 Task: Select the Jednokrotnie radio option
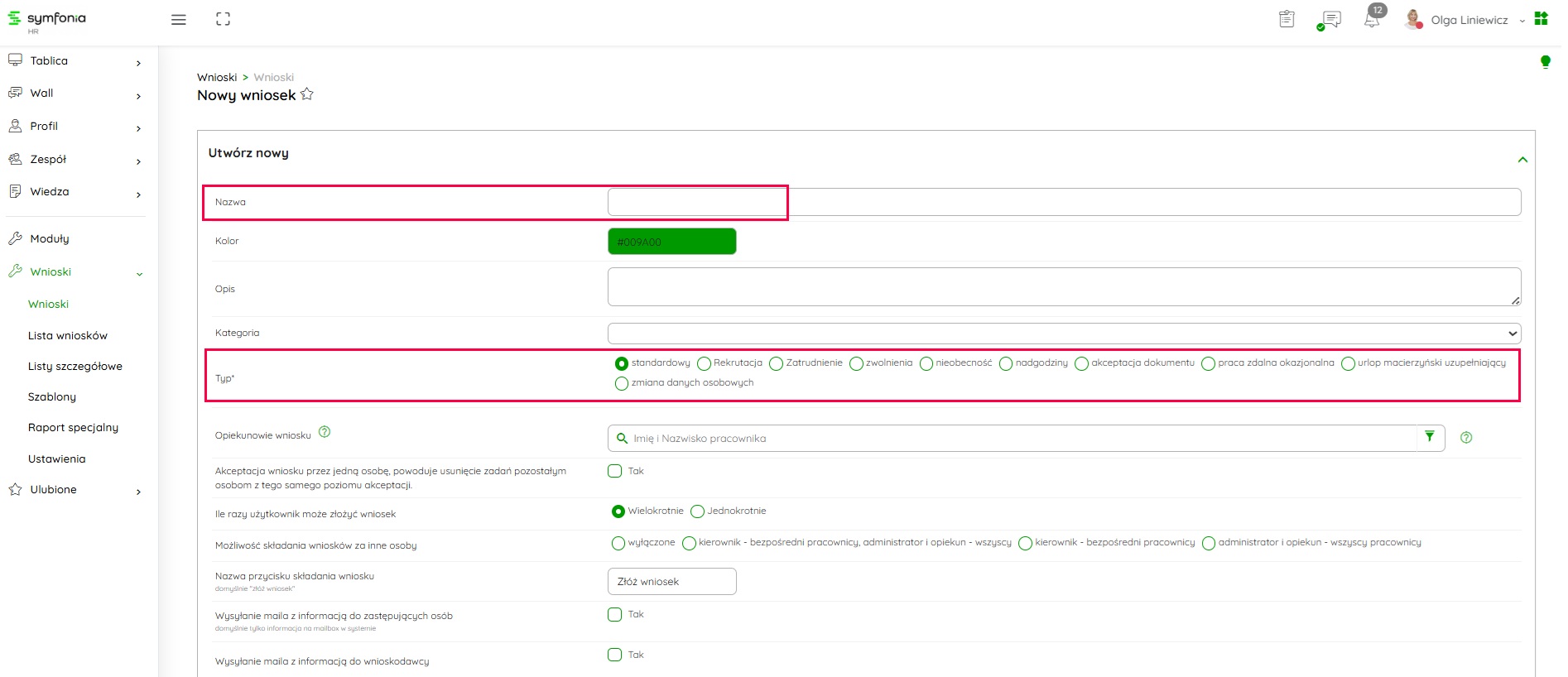coord(698,511)
